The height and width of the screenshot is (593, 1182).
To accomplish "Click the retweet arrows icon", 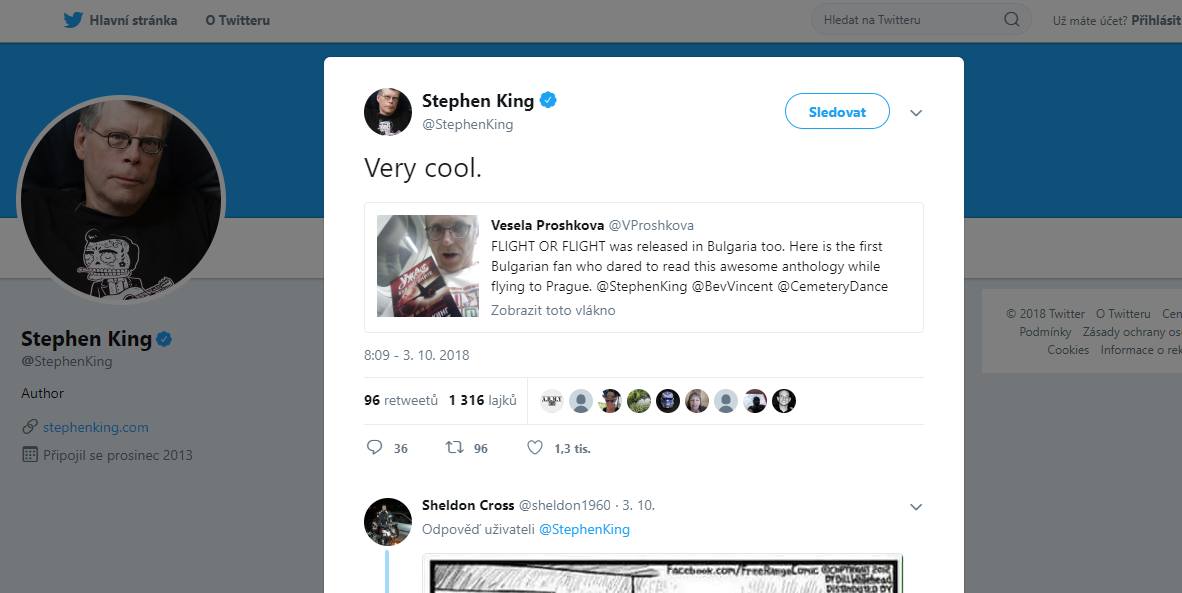I will (x=454, y=448).
